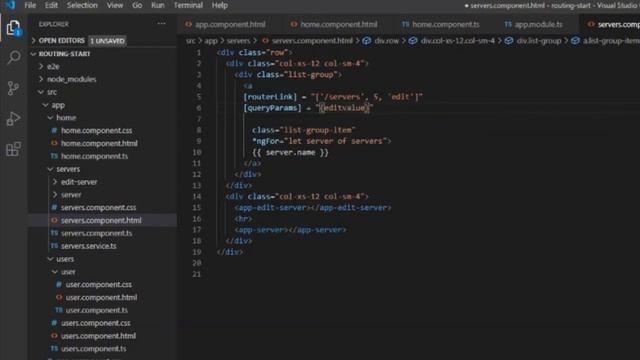Open home.component.html in explorer tree
Screen dimensions: 640x360
tap(99, 143)
